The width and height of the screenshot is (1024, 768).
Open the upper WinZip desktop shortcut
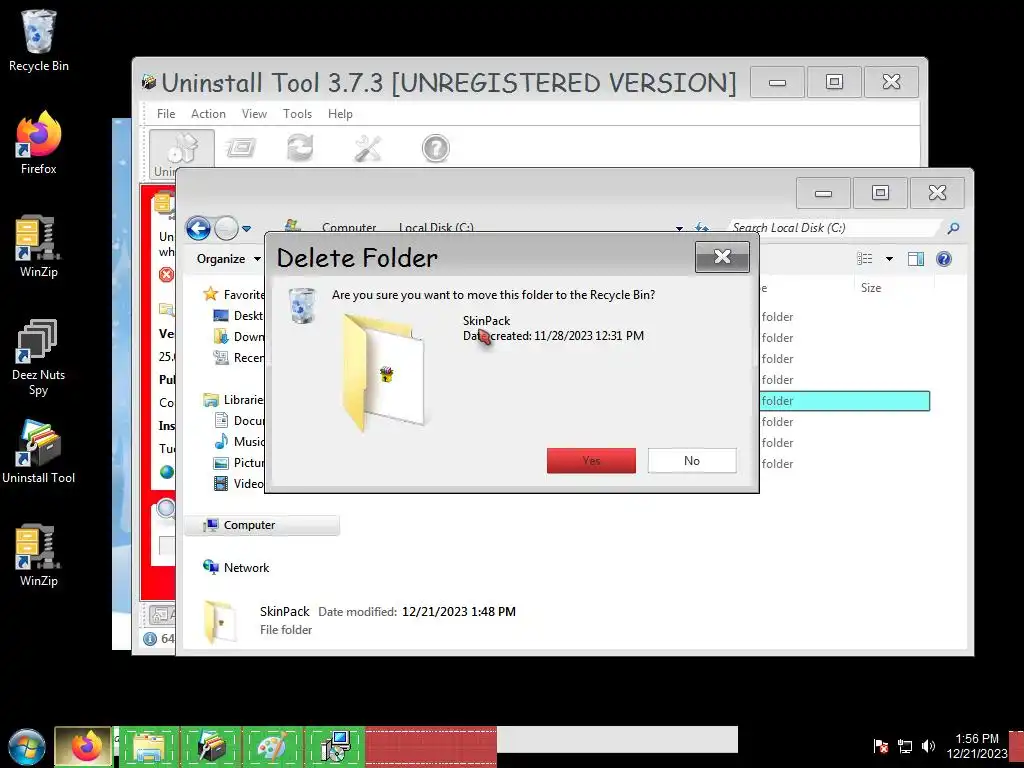(x=39, y=246)
